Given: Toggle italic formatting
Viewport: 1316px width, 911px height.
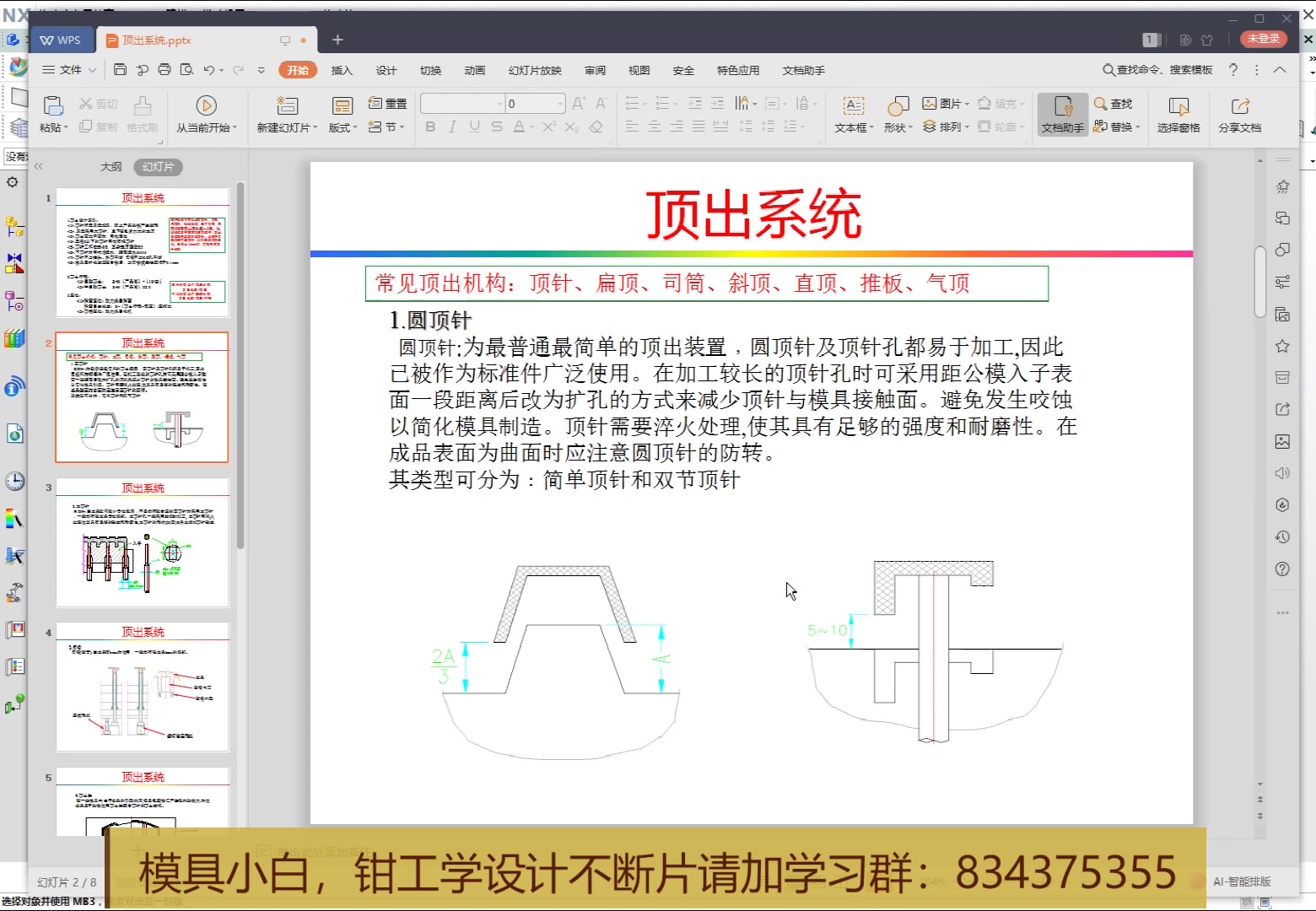Looking at the screenshot, I should [x=452, y=127].
